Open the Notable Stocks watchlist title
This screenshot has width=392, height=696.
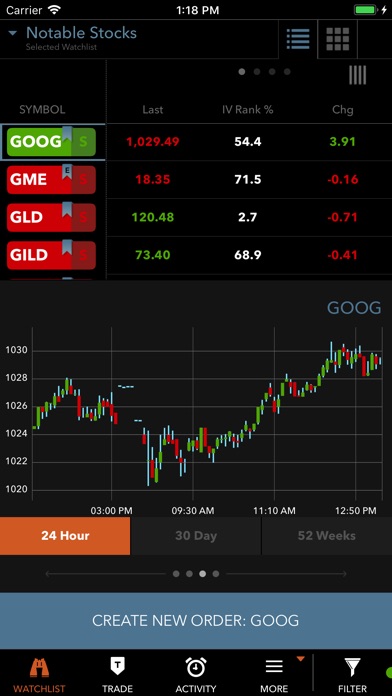[x=81, y=33]
